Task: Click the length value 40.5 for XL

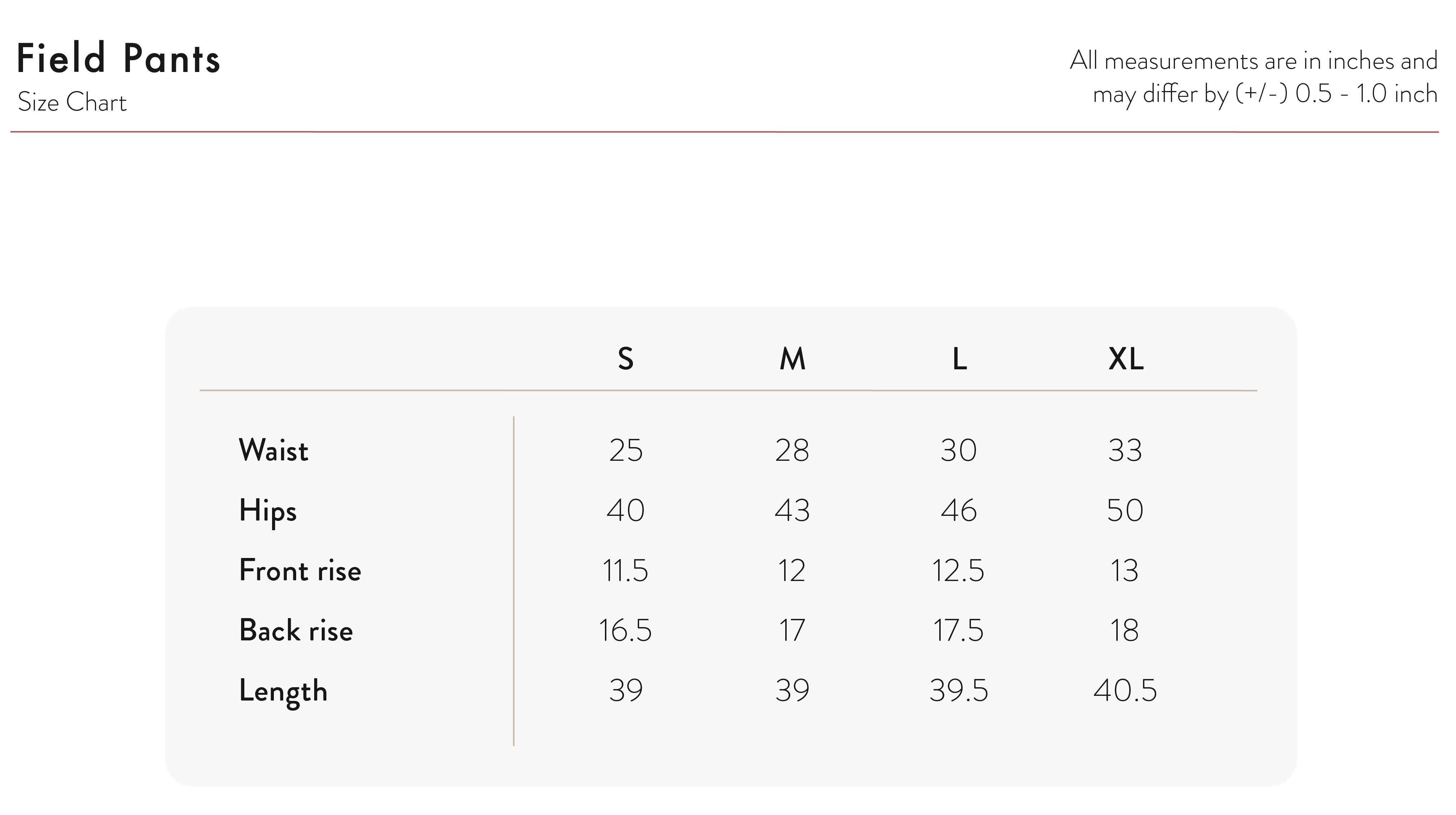Action: click(1125, 690)
